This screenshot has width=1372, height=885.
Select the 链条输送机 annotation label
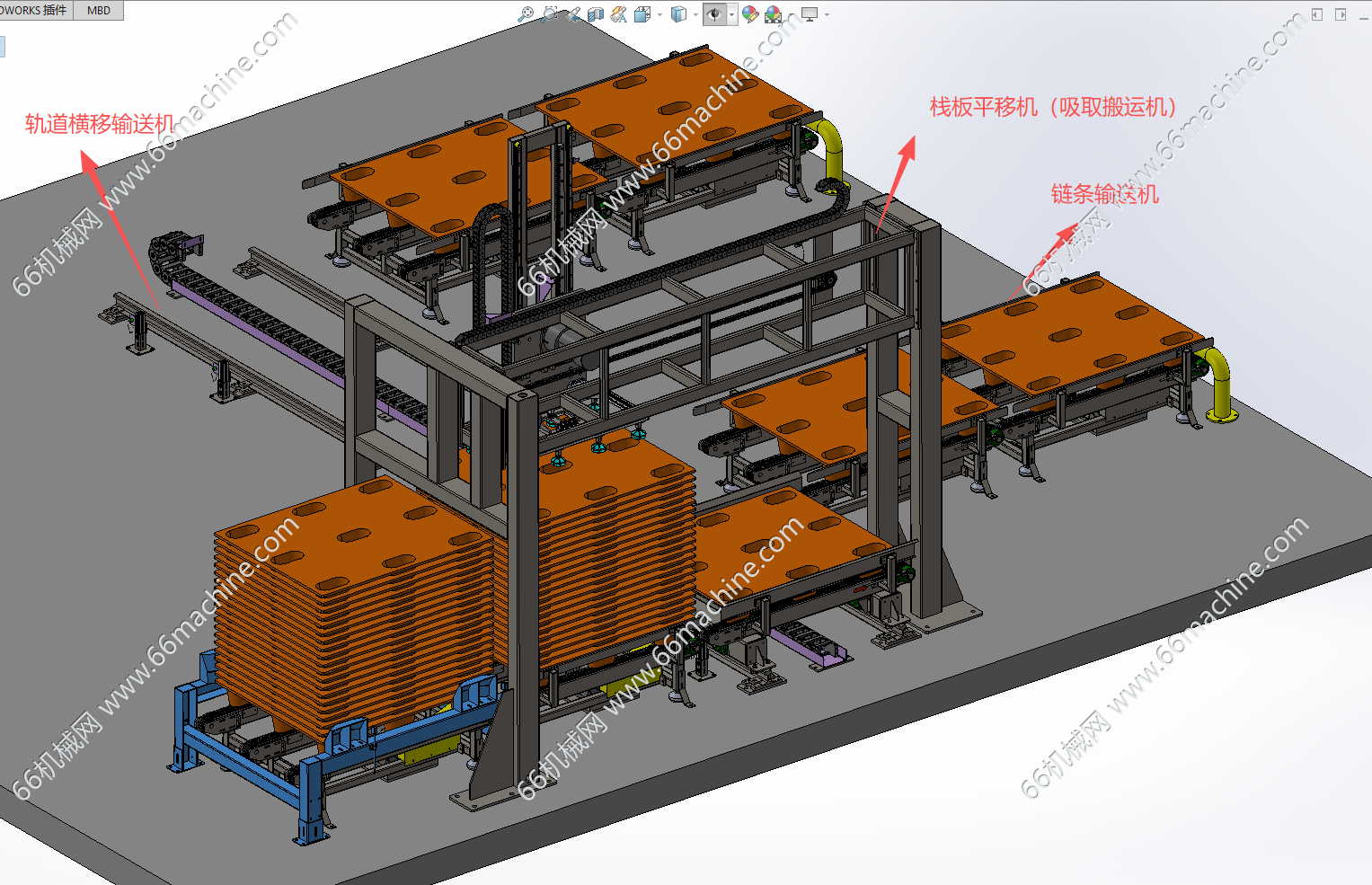1104,194
